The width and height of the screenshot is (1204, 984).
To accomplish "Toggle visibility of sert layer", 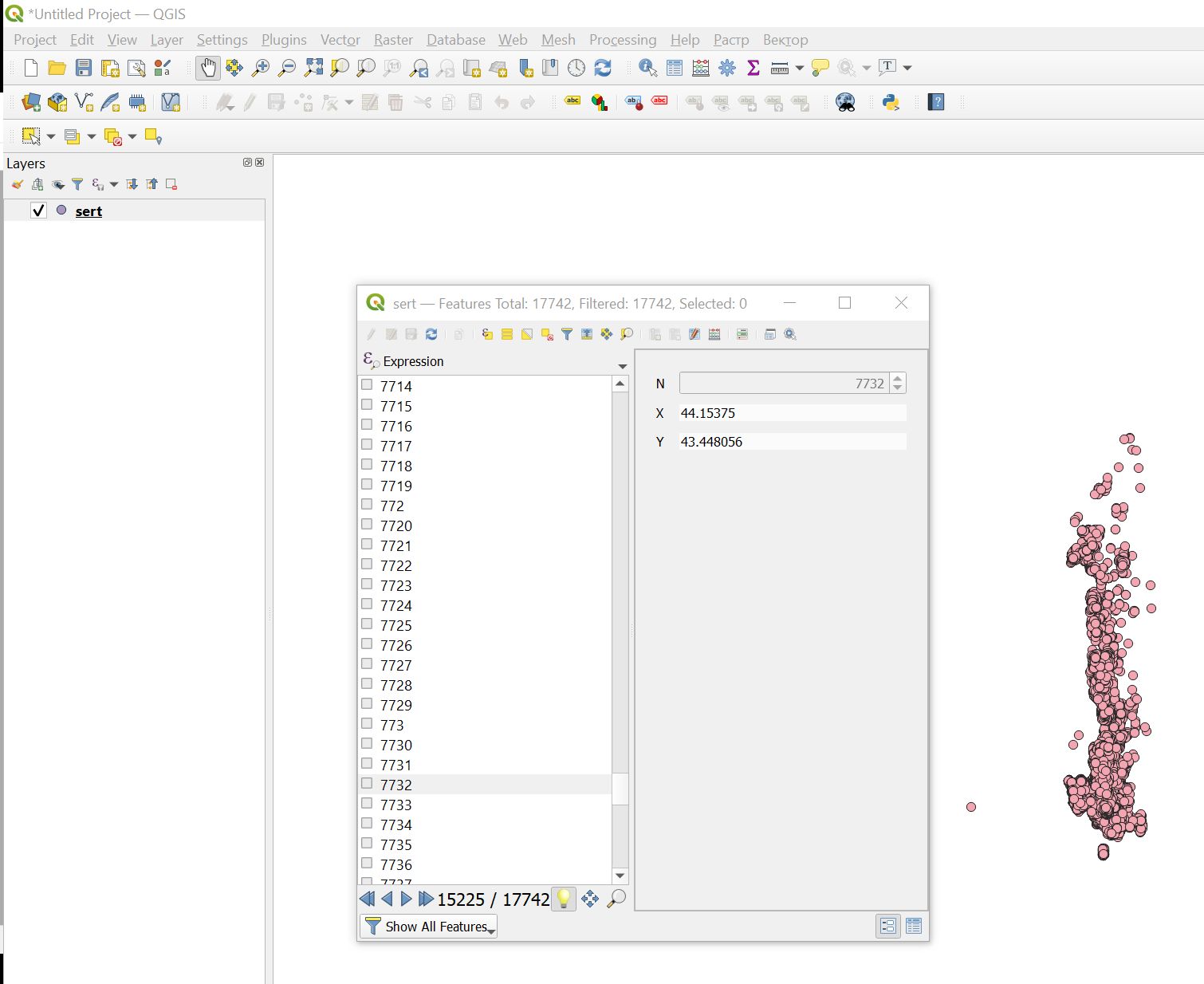I will click(38, 211).
